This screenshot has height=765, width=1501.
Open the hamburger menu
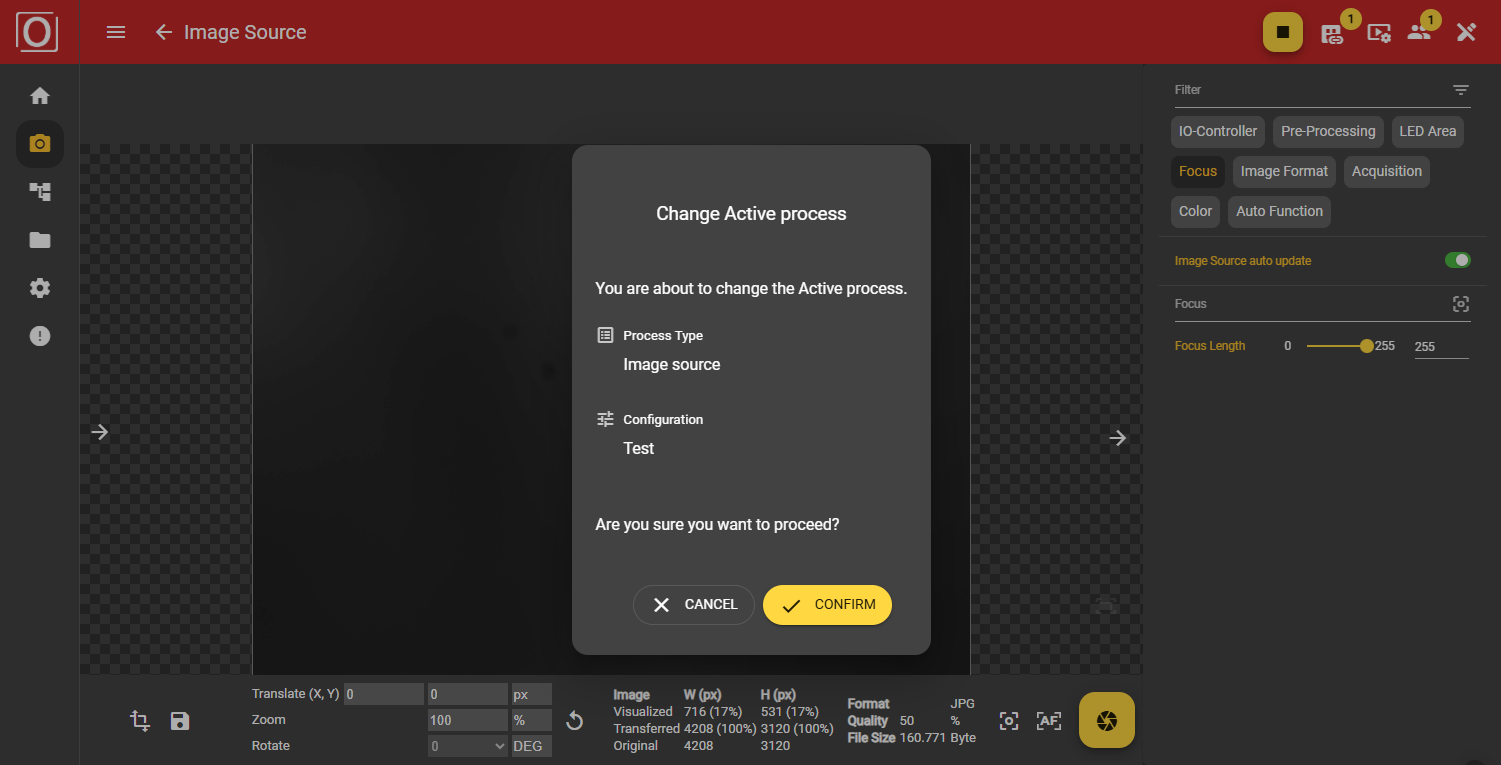(x=115, y=31)
